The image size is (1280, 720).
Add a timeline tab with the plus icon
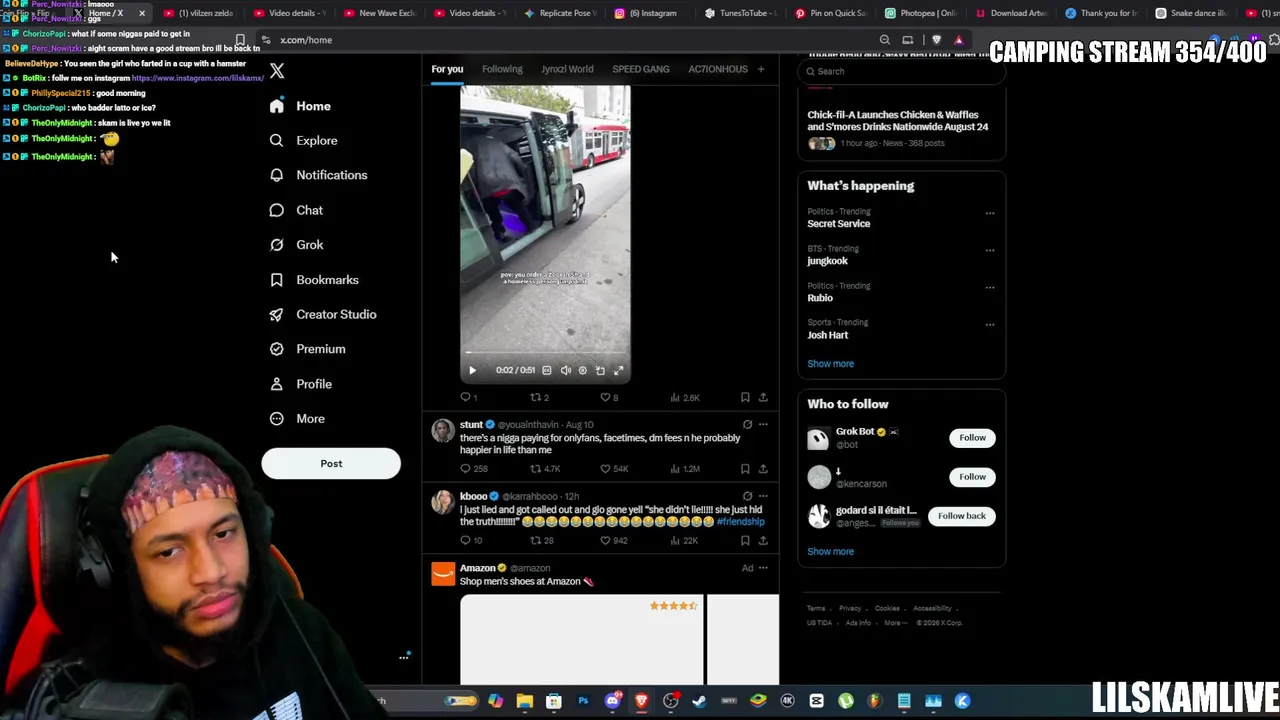[761, 69]
